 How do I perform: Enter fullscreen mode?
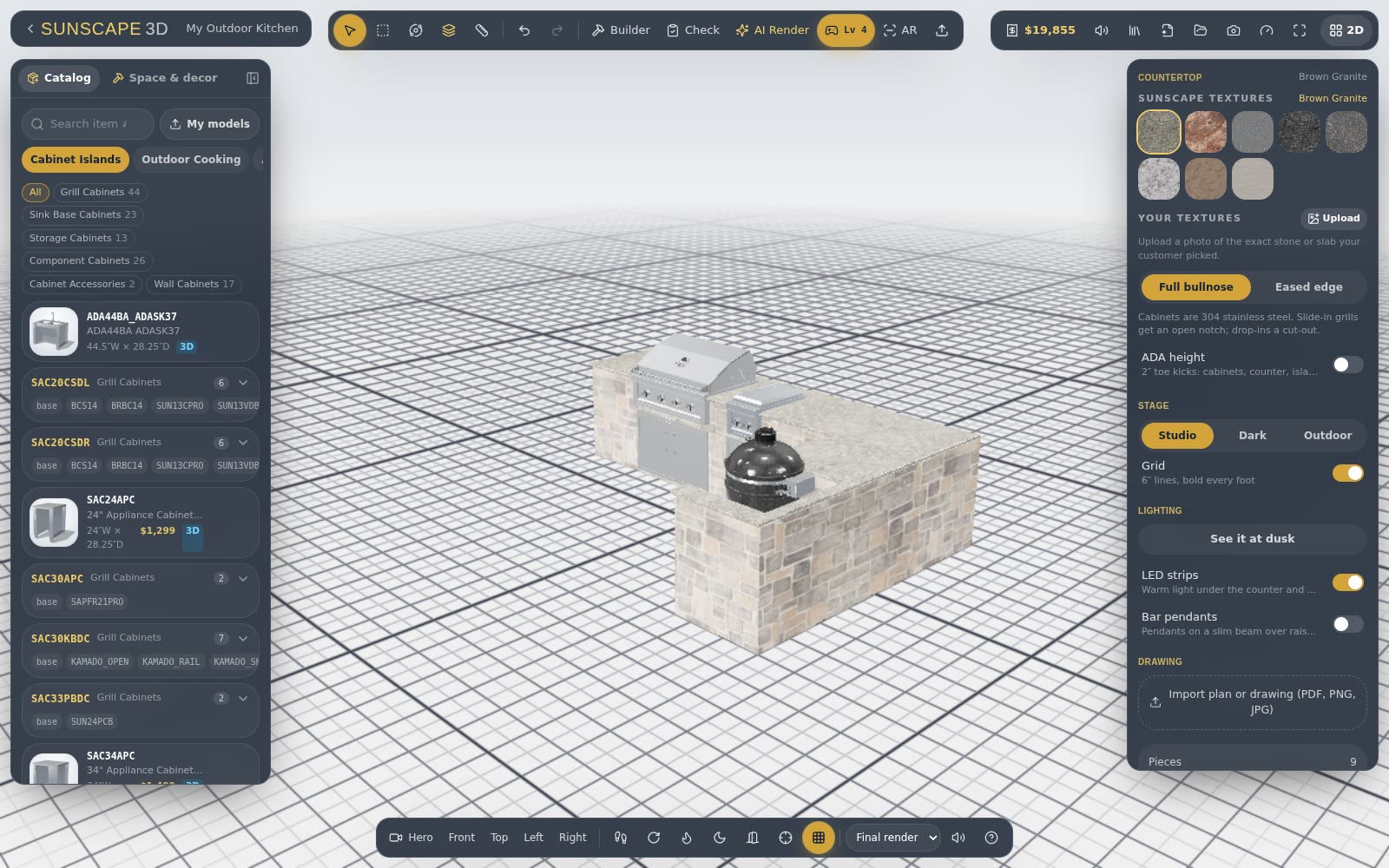coord(1300,30)
